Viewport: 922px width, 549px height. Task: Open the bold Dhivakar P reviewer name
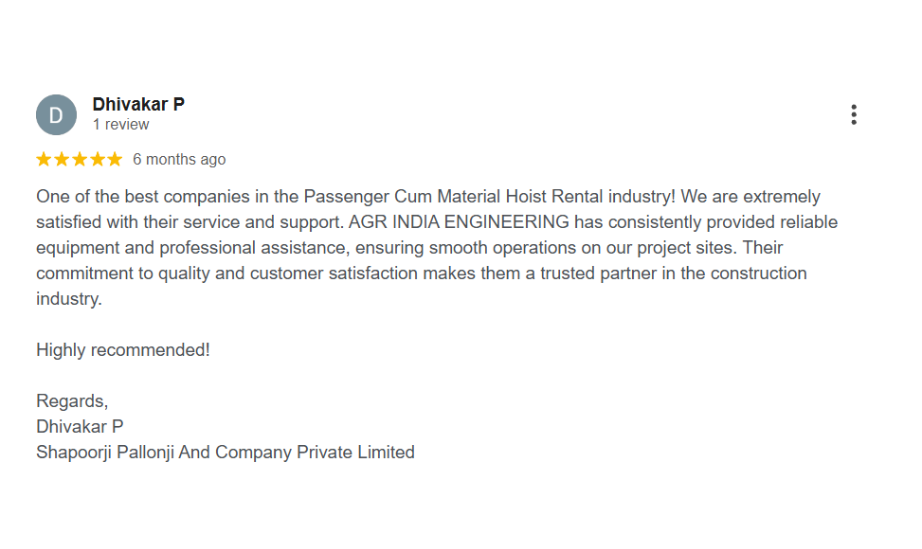pos(138,104)
